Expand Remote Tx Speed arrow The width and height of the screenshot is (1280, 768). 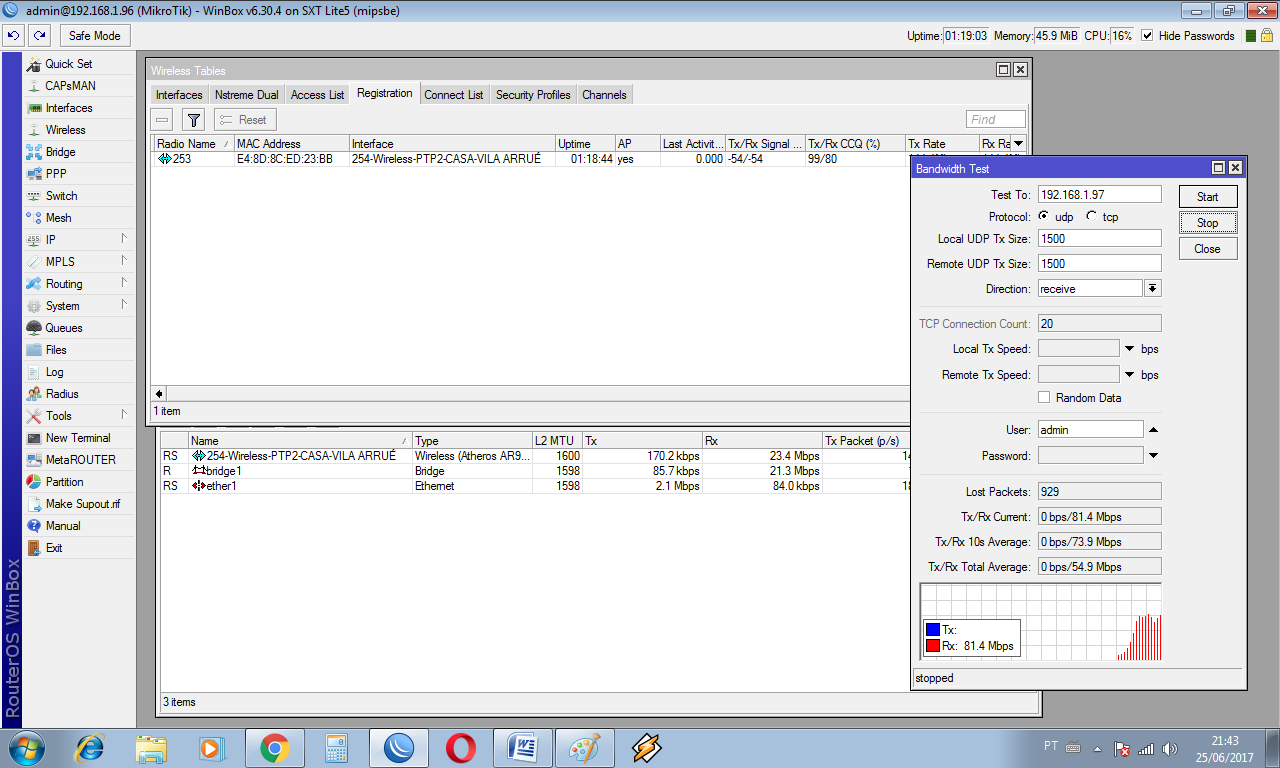point(1129,375)
